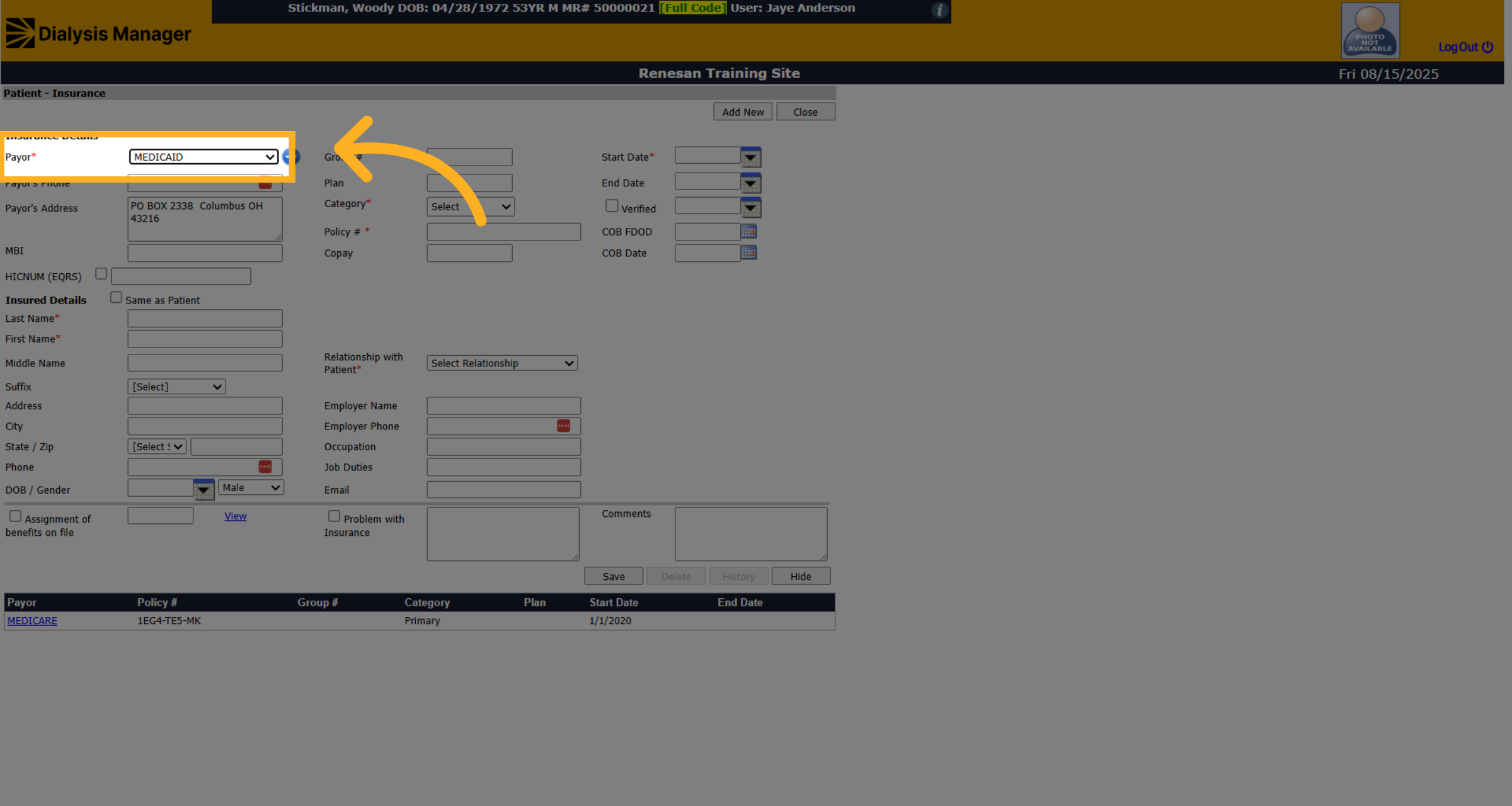Enable Problem with Insurance checkbox
Image resolution: width=1512 pixels, height=806 pixels.
[335, 516]
